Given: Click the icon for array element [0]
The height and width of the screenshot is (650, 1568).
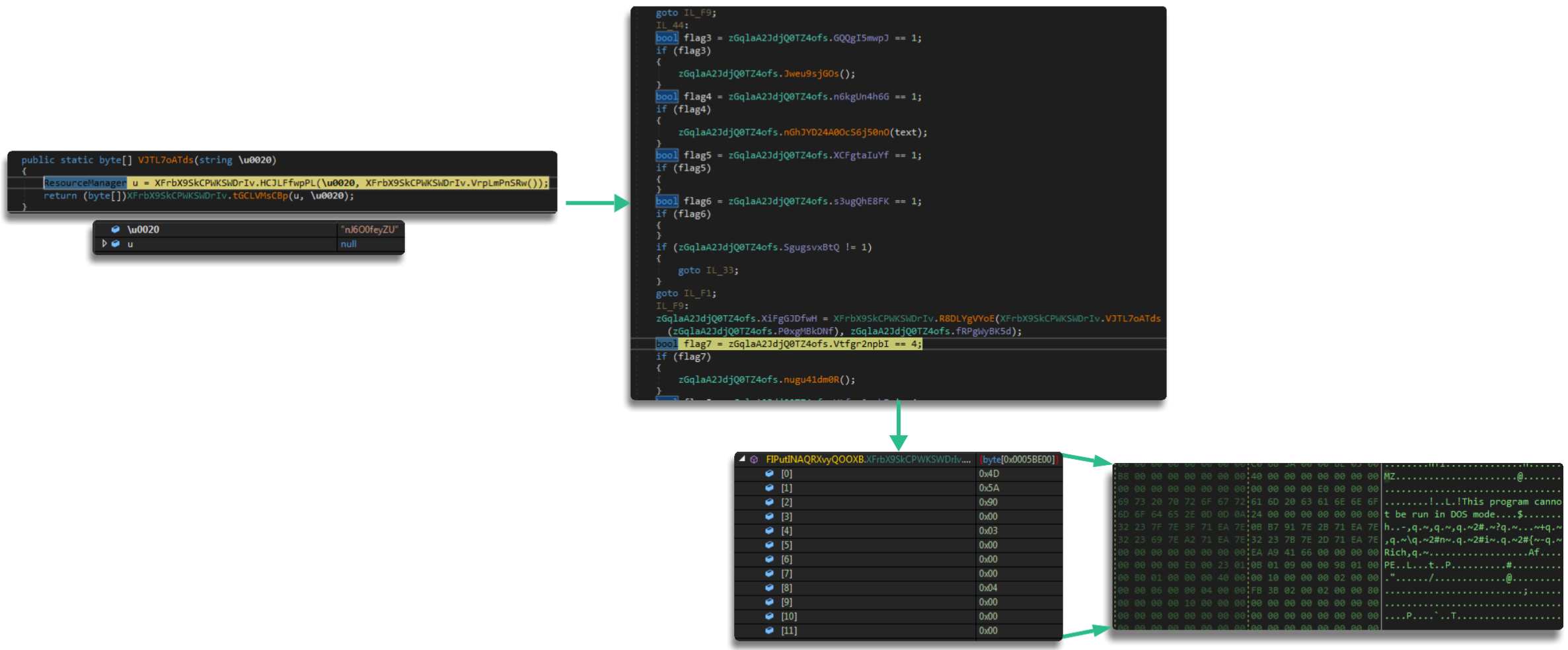Looking at the screenshot, I should [x=769, y=474].
